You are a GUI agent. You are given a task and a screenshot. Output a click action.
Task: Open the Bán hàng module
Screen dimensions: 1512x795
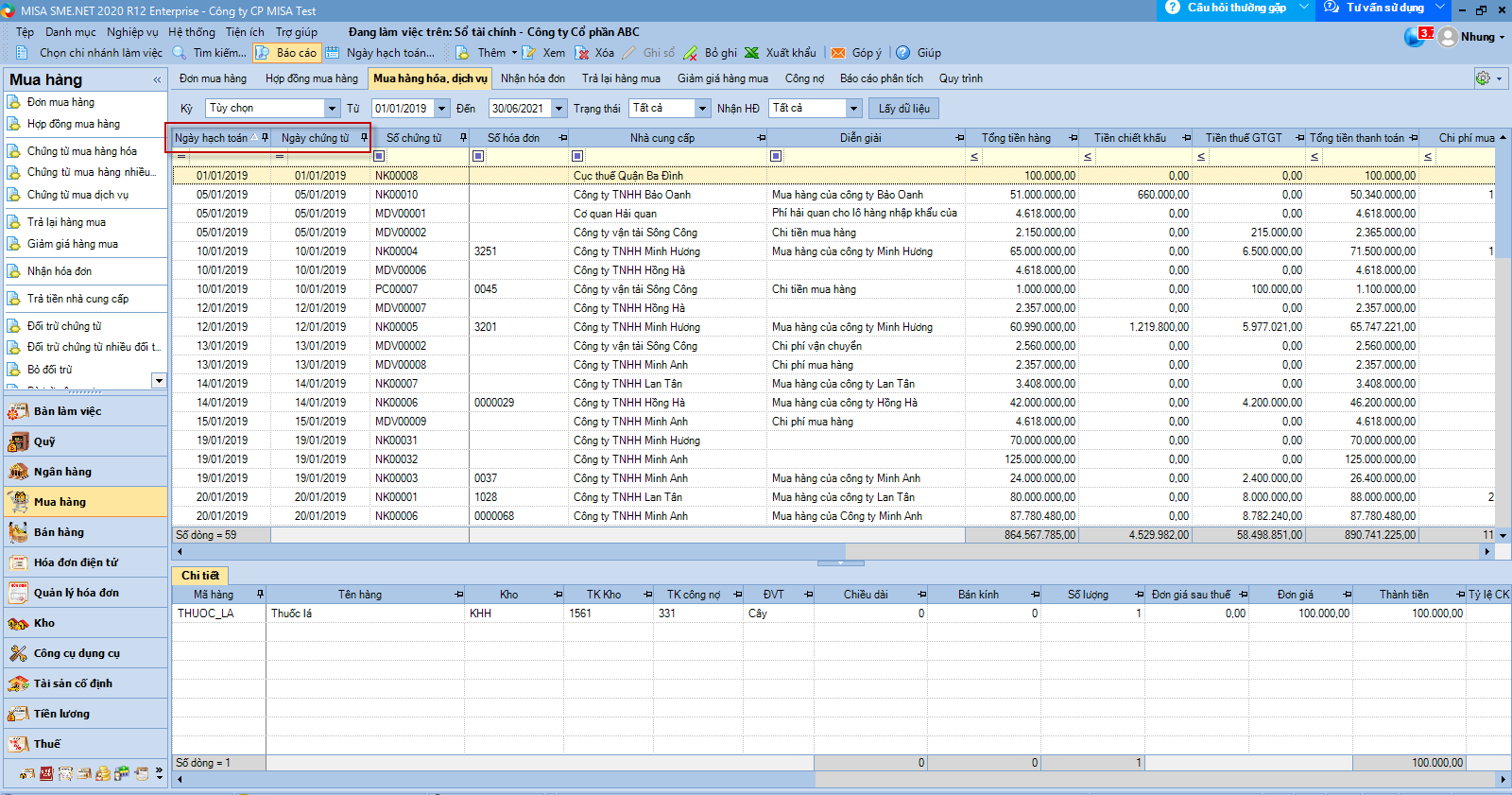coord(84,532)
